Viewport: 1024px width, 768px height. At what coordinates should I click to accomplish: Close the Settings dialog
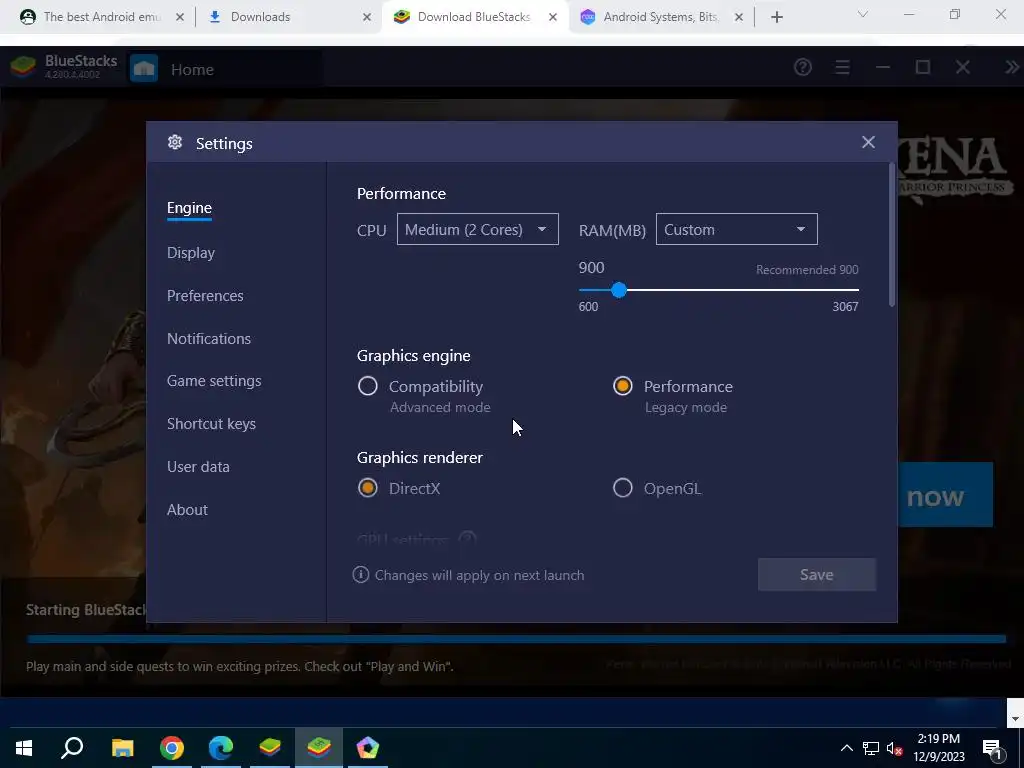coord(868,142)
